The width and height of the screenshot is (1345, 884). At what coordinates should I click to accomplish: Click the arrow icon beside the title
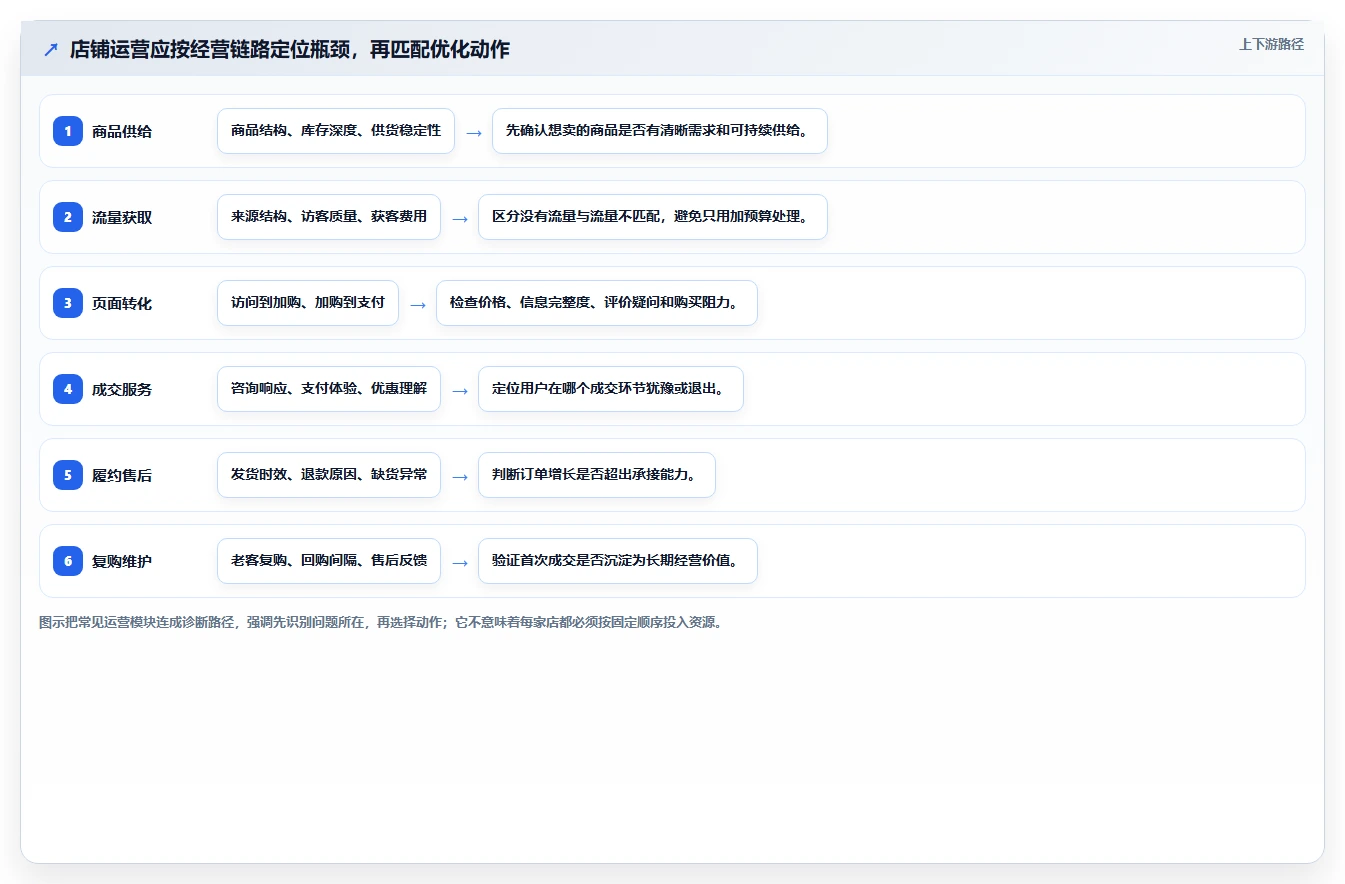click(51, 49)
